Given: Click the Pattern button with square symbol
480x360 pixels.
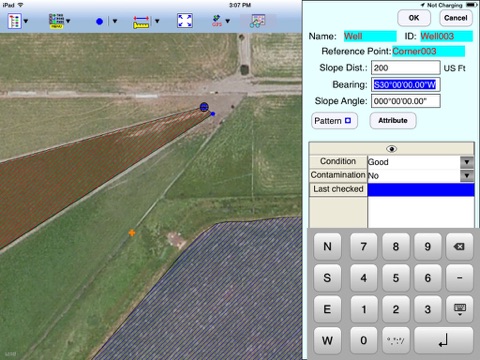Looking at the screenshot, I should (334, 121).
